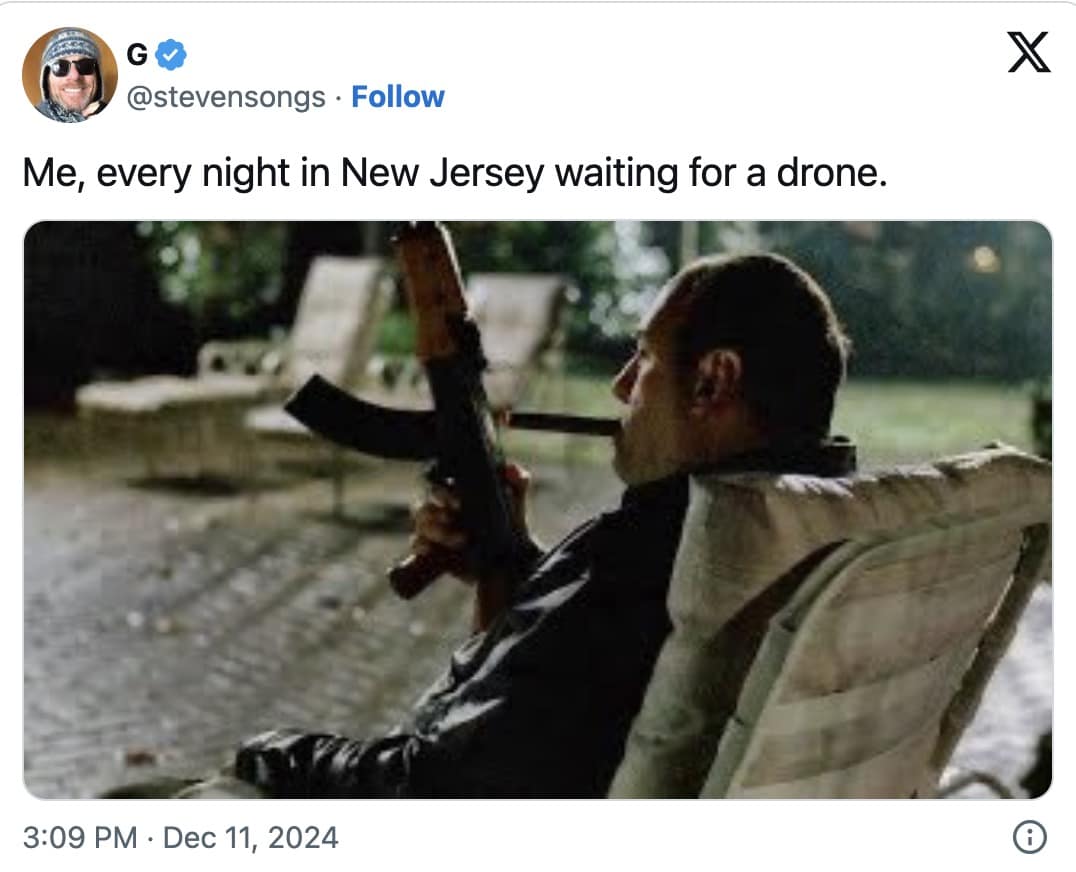
Task: Click the glowing light in the photo background
Action: (x=985, y=259)
